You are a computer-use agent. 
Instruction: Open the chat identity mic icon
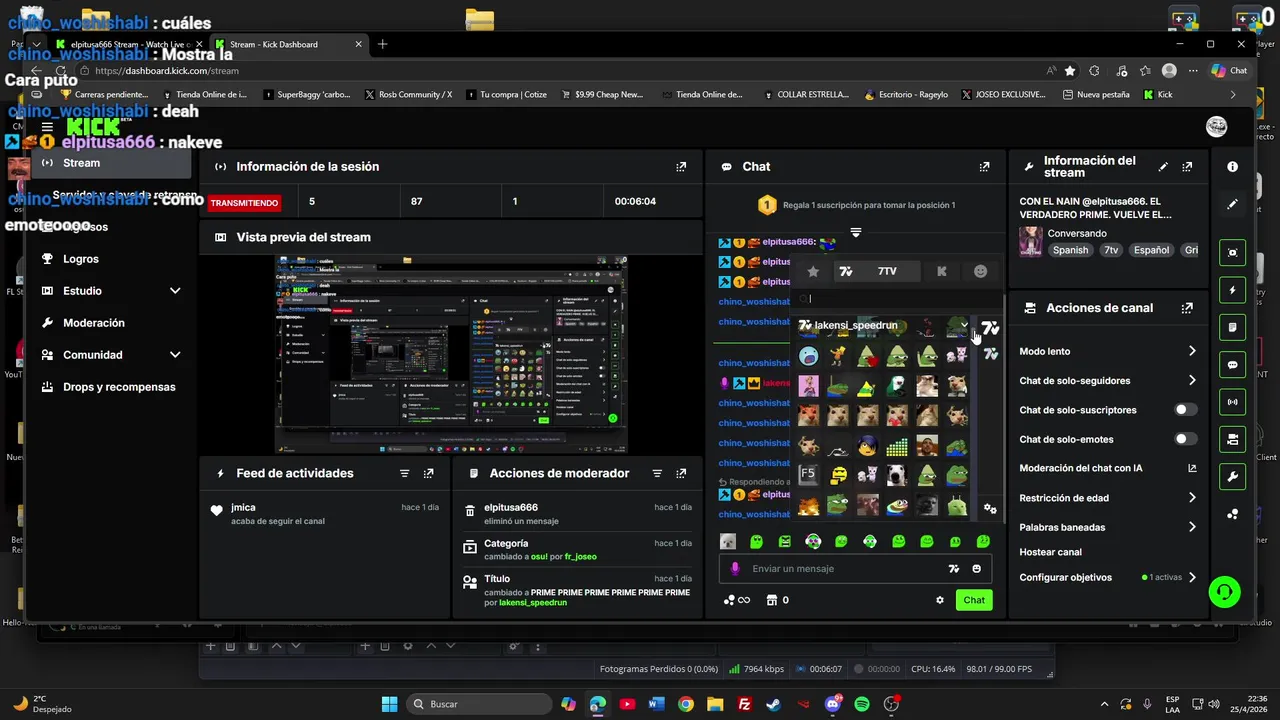(x=735, y=569)
